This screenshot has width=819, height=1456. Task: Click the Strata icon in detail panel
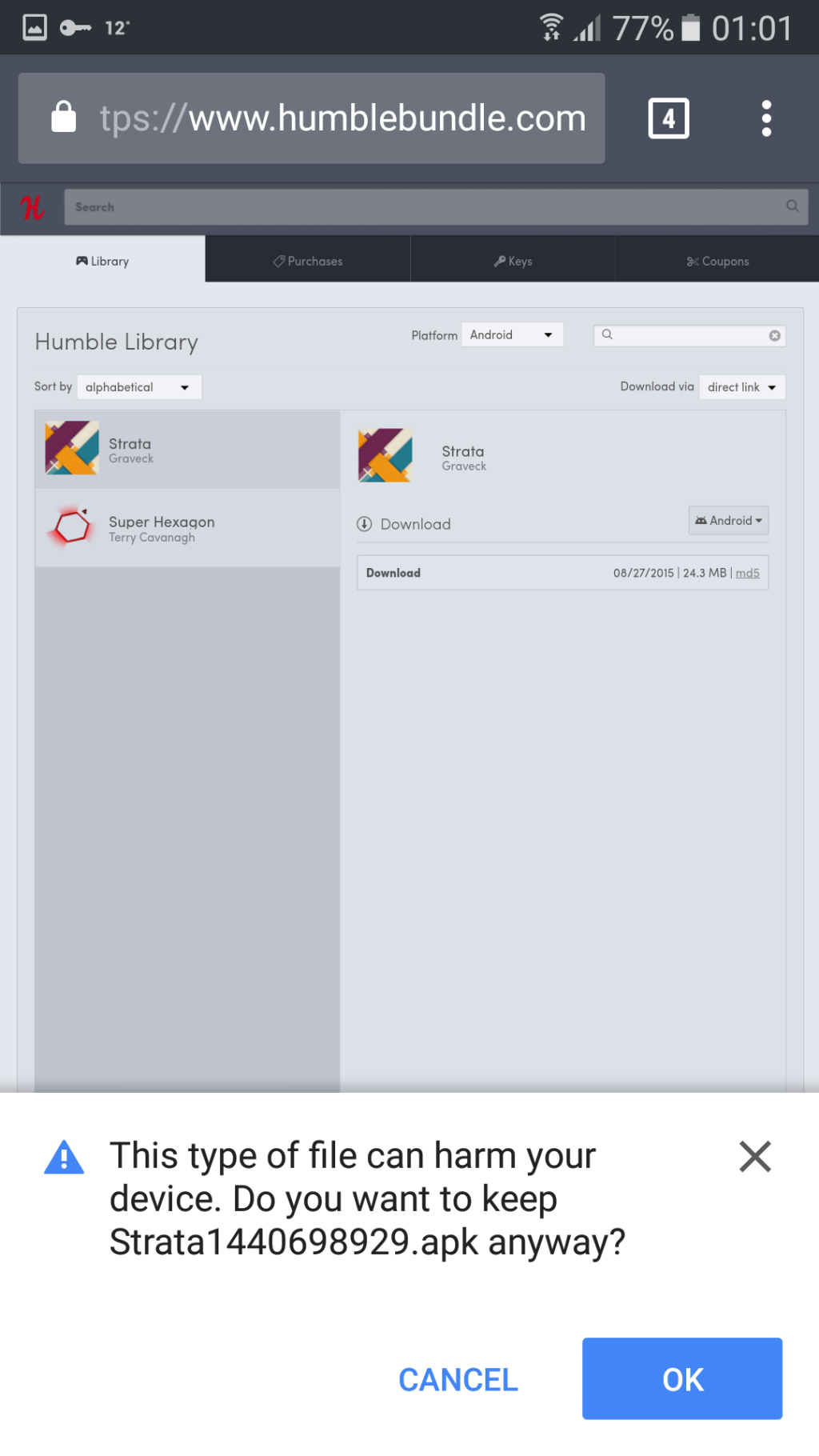tap(386, 456)
